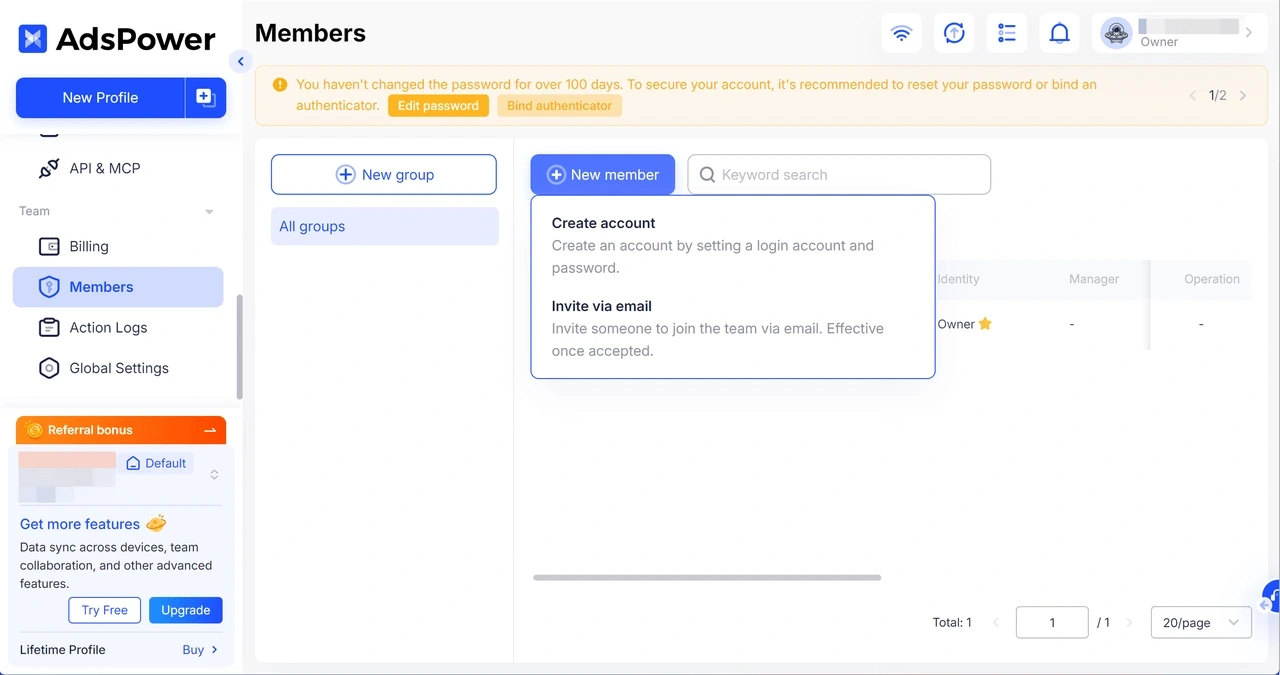Open batch profile creation icon beside New Profile
1280x675 pixels.
point(205,97)
